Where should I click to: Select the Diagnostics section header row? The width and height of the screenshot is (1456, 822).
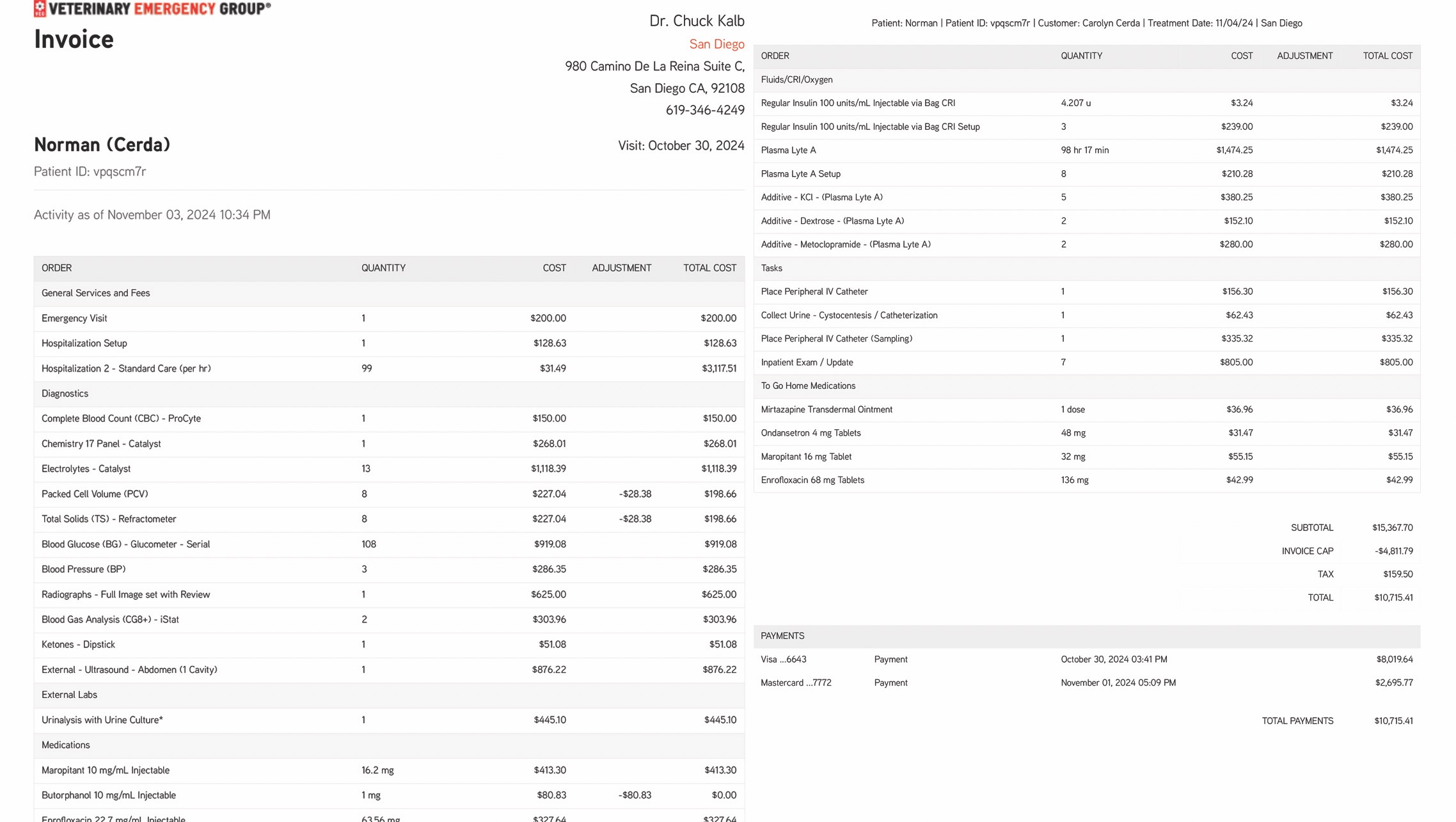(x=65, y=393)
